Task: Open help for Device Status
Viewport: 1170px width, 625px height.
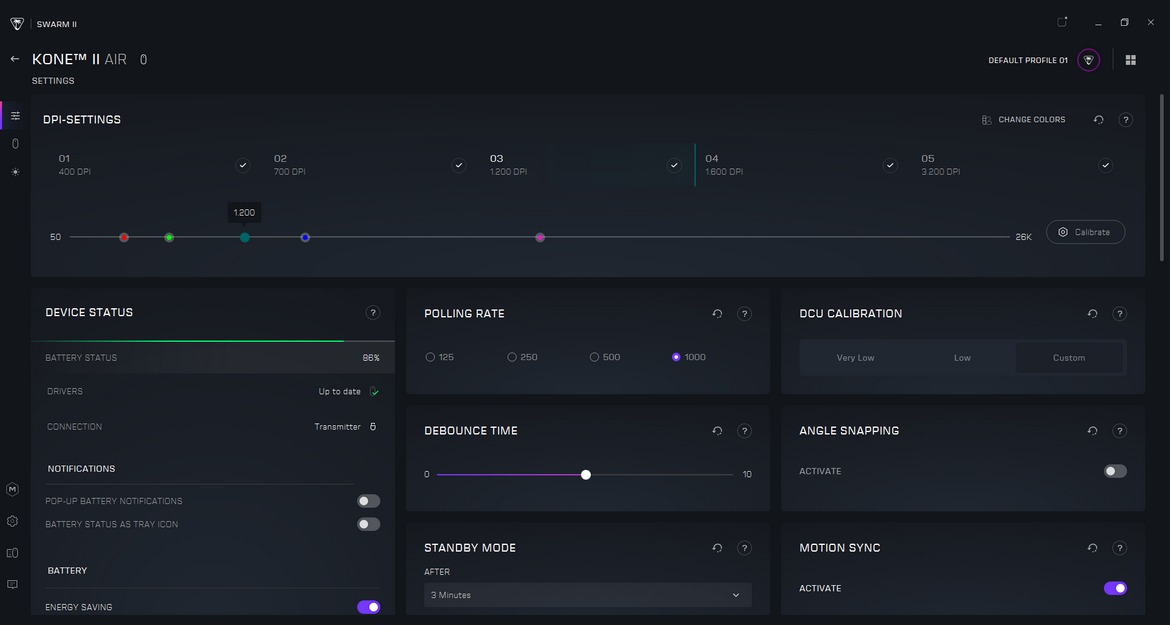Action: (x=373, y=313)
